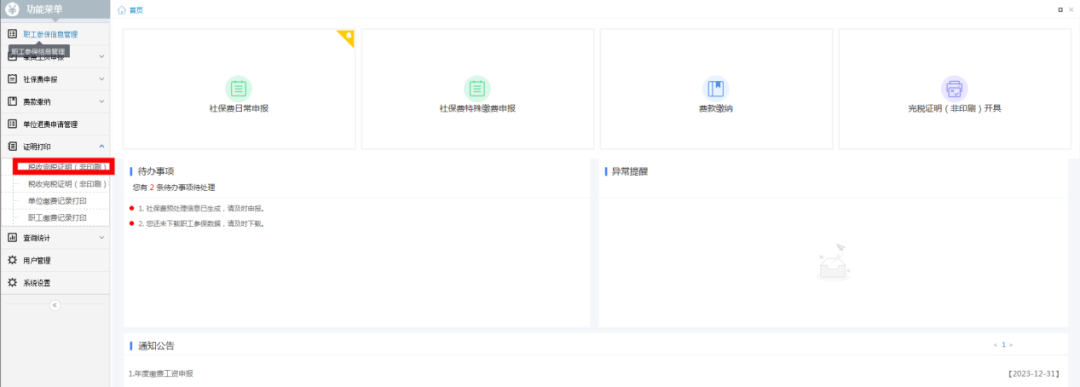Close the panel with the × button
1080x387 pixels.
coord(1070,10)
